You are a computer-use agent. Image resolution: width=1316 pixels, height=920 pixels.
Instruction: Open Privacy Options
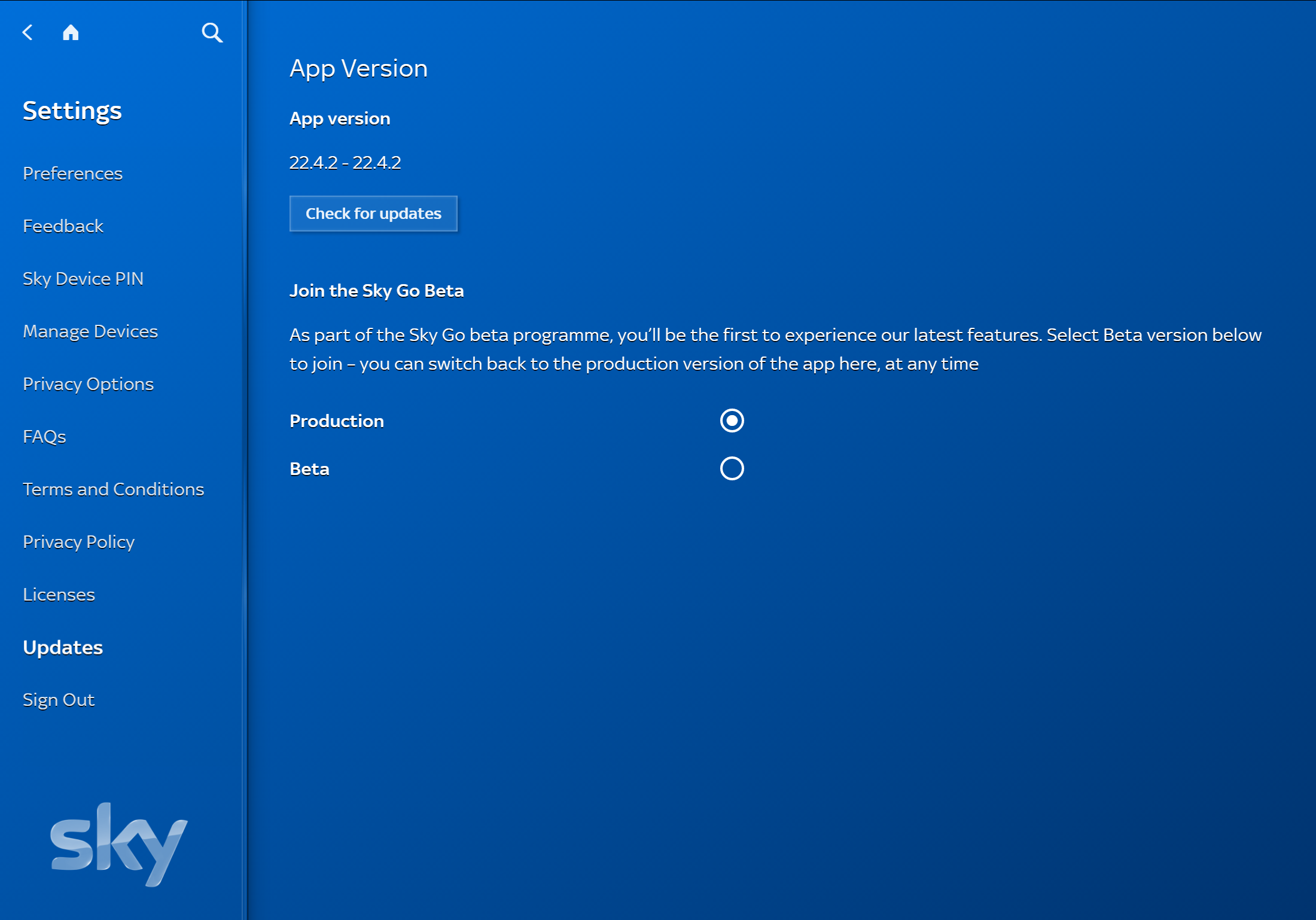point(88,383)
